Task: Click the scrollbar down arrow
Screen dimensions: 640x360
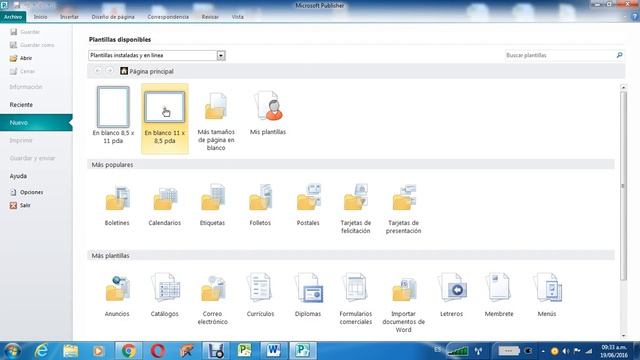Action: tap(623, 336)
